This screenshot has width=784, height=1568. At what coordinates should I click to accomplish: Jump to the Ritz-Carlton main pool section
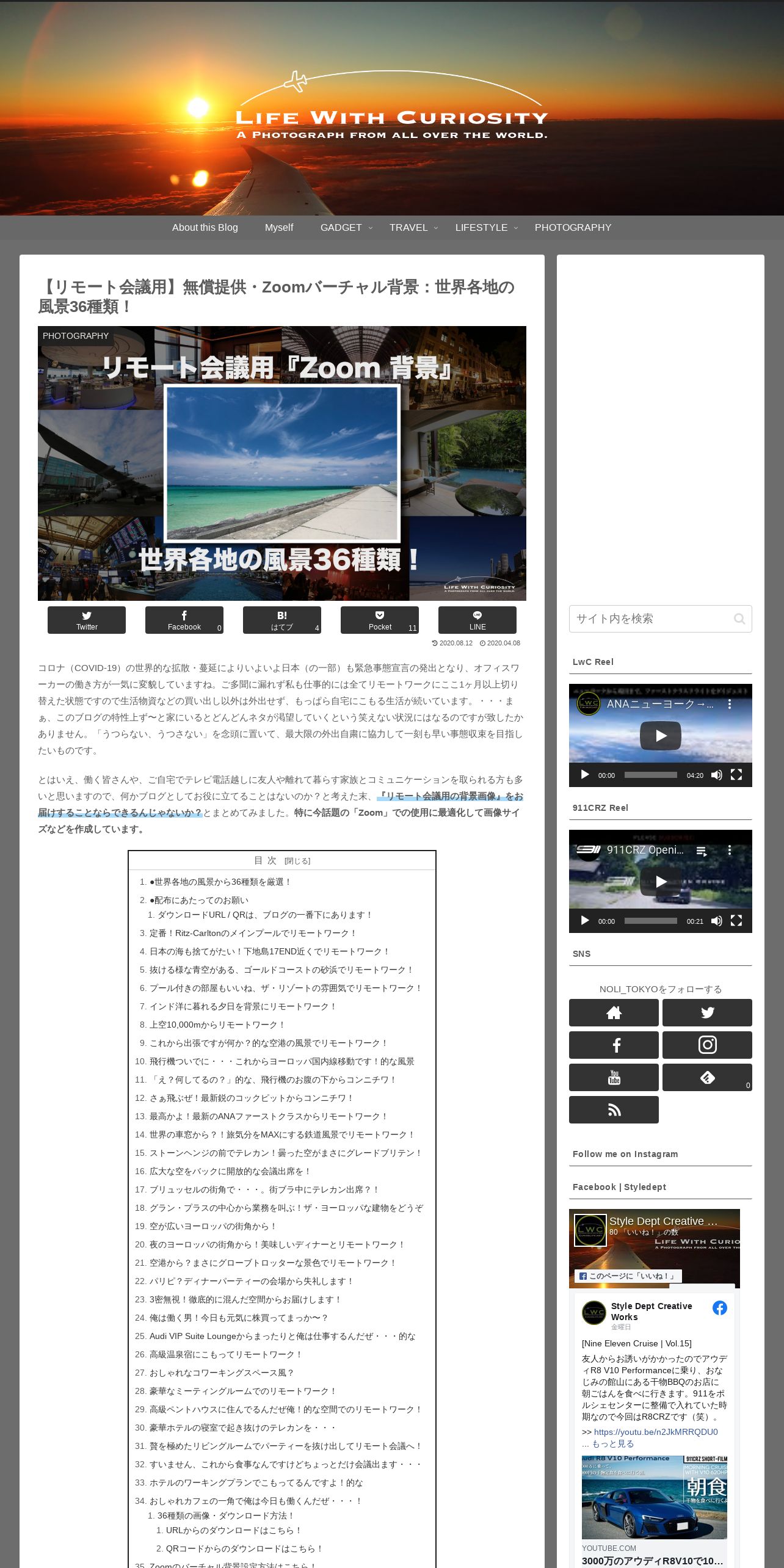tap(253, 933)
